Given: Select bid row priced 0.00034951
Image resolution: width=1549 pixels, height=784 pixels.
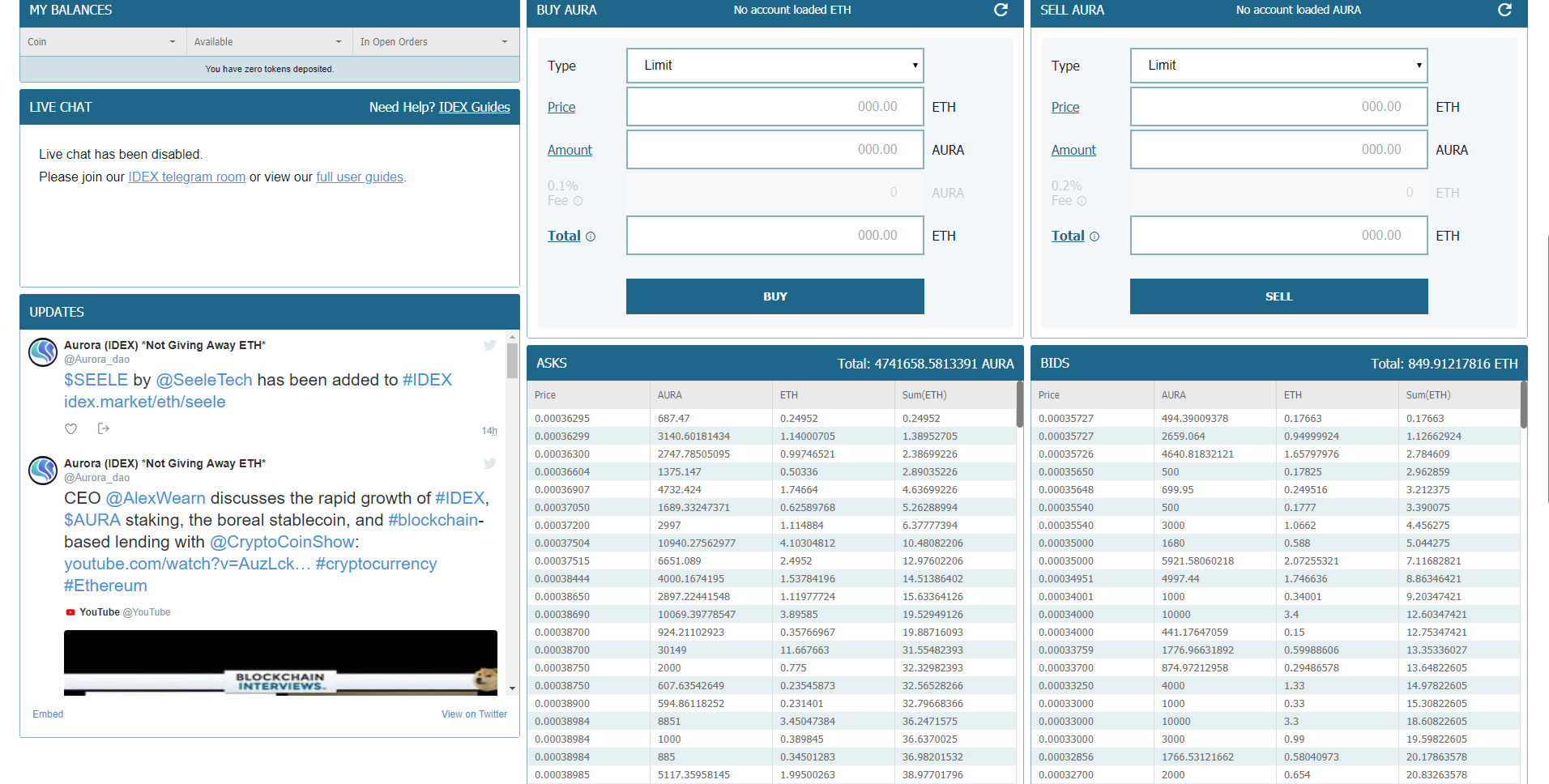Looking at the screenshot, I should coord(1275,579).
